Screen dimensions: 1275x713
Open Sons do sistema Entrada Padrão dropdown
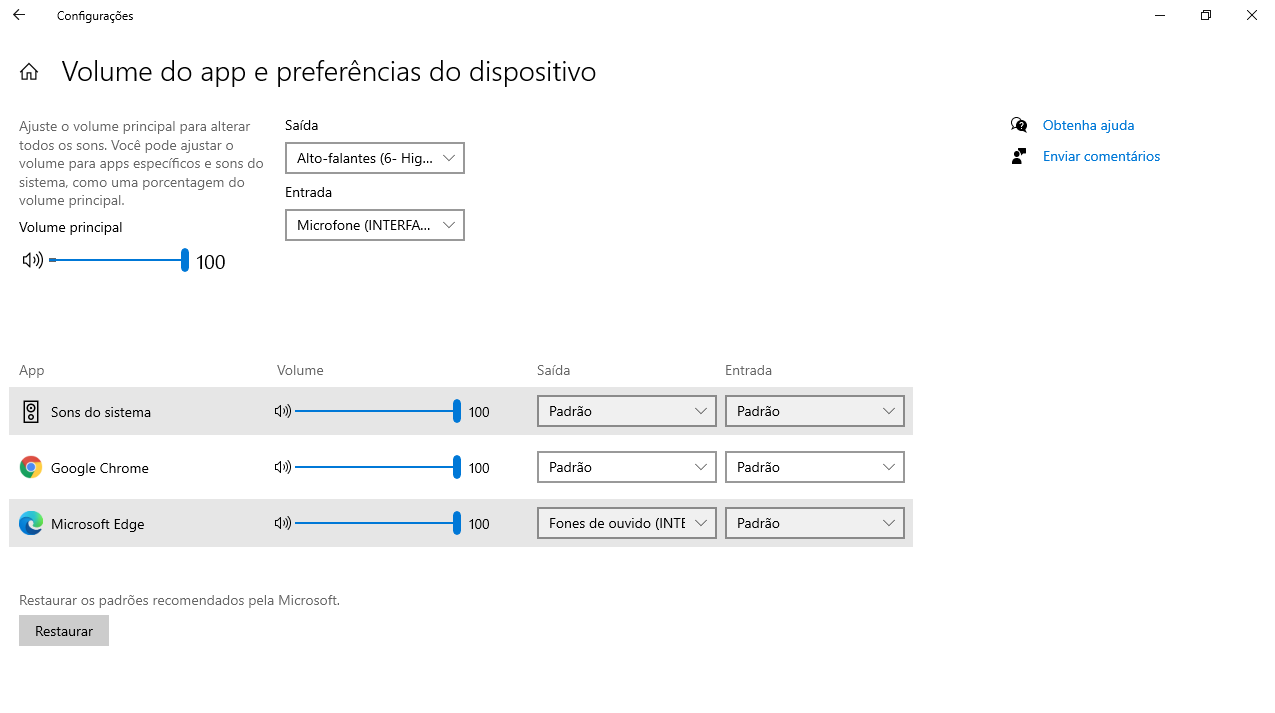click(815, 411)
